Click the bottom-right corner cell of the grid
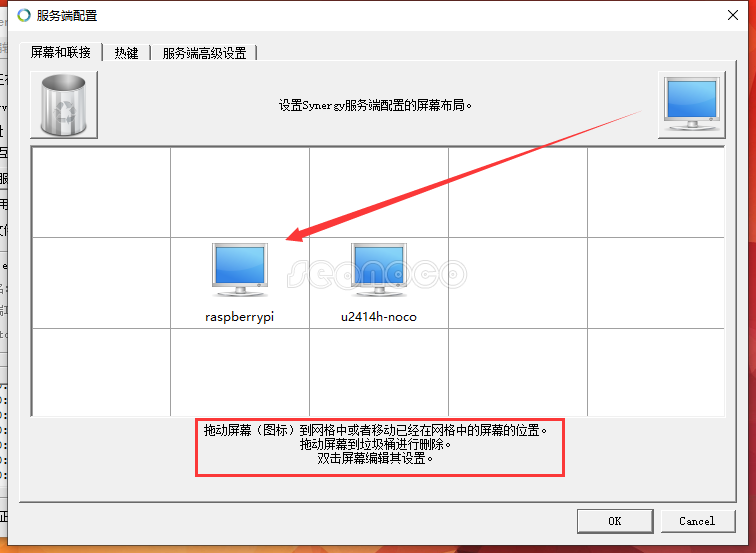This screenshot has height=553, width=756. (655, 370)
